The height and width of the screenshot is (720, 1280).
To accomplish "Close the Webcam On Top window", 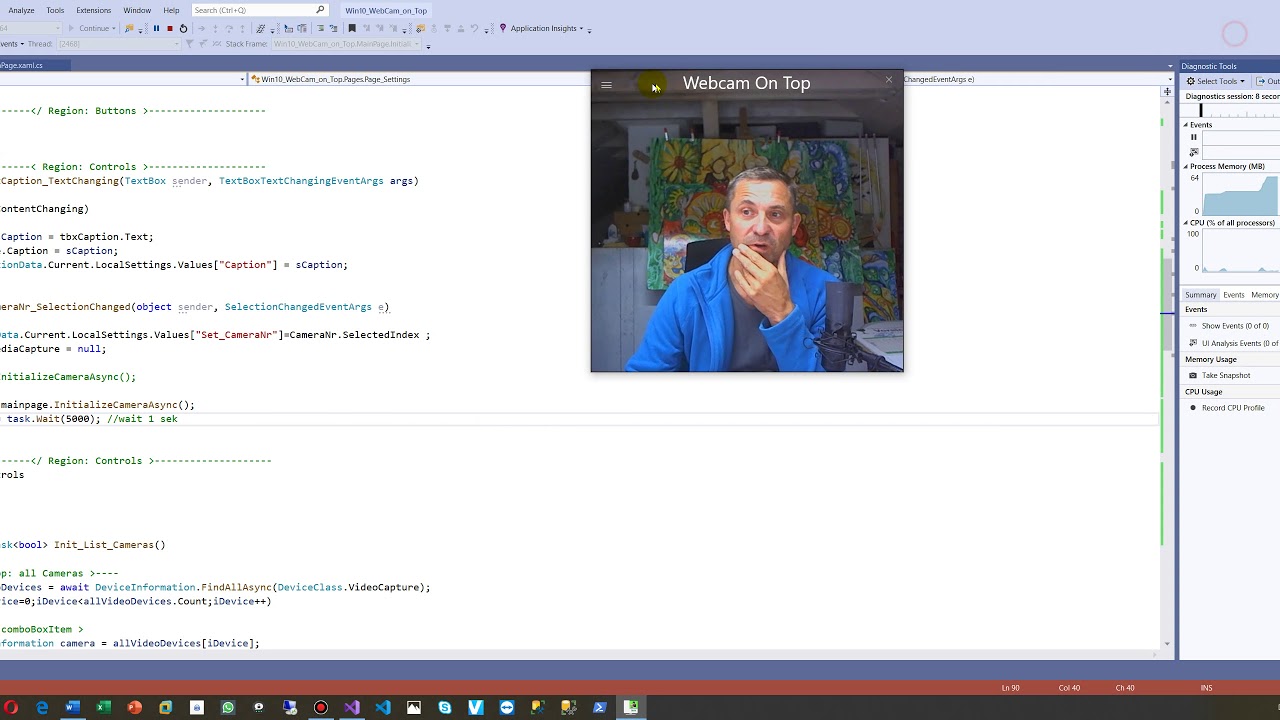I will coord(889,80).
